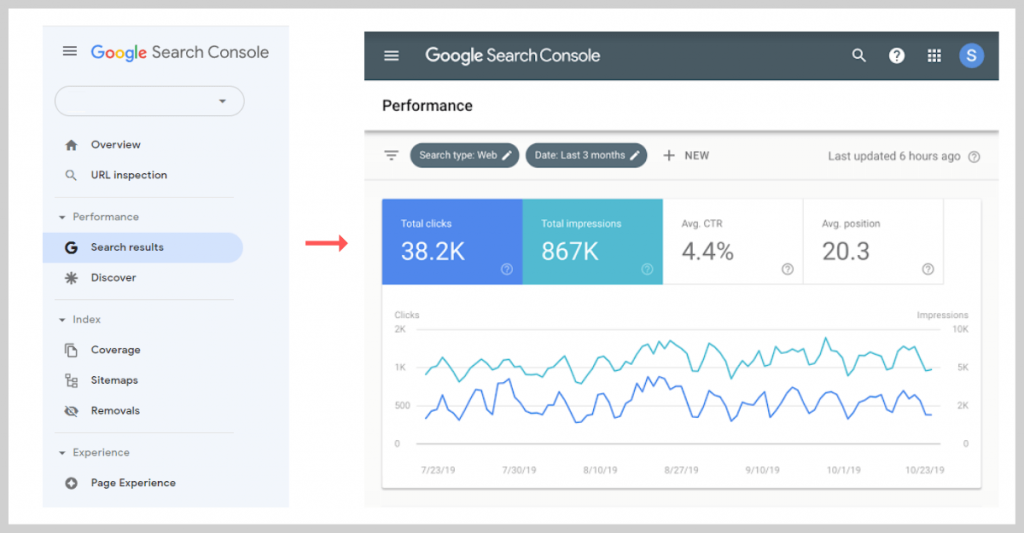Click the help icon on Total impressions card

647,269
